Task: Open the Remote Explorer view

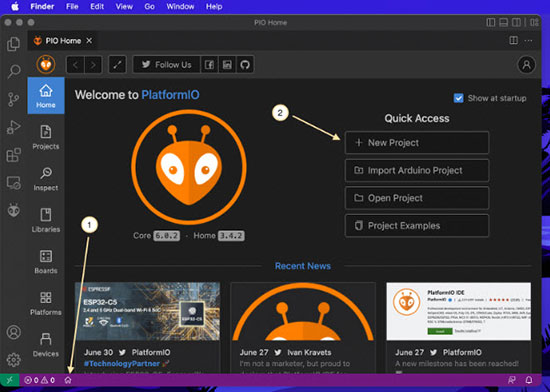Action: 14,183
